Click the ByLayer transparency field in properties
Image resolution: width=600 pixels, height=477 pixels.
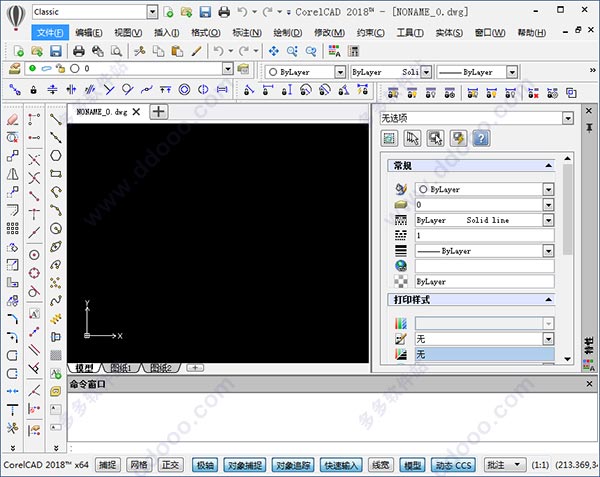click(x=484, y=282)
